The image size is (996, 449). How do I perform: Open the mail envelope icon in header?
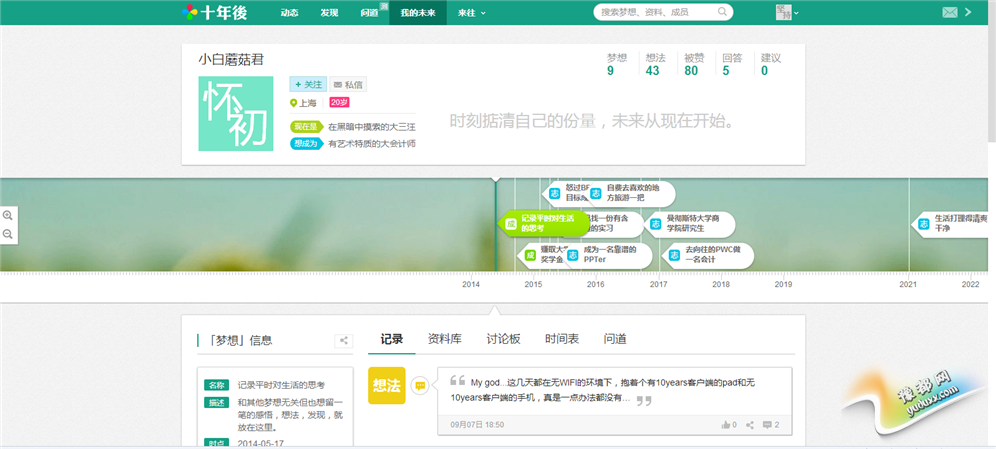949,12
